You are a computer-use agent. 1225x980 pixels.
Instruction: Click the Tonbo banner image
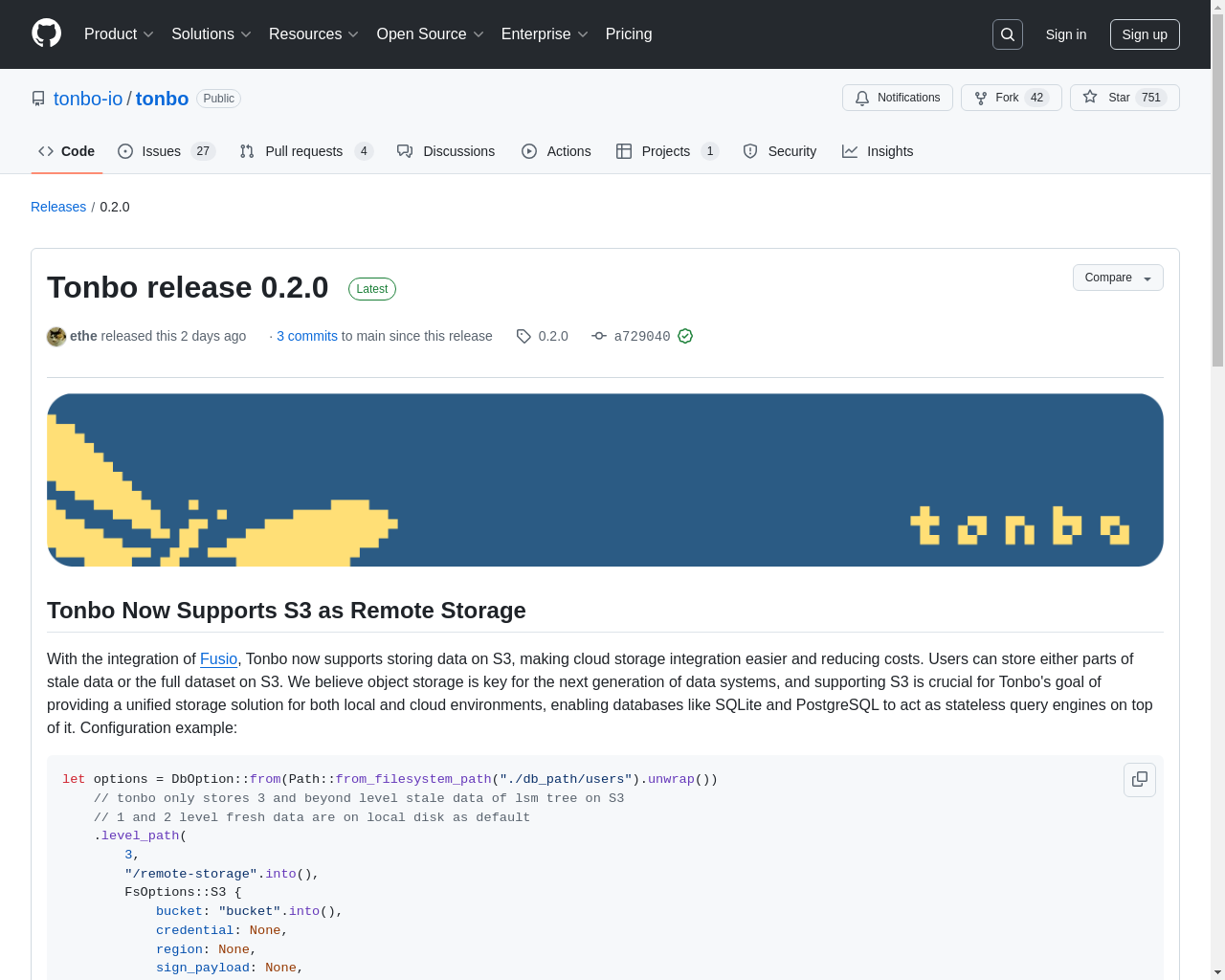605,480
